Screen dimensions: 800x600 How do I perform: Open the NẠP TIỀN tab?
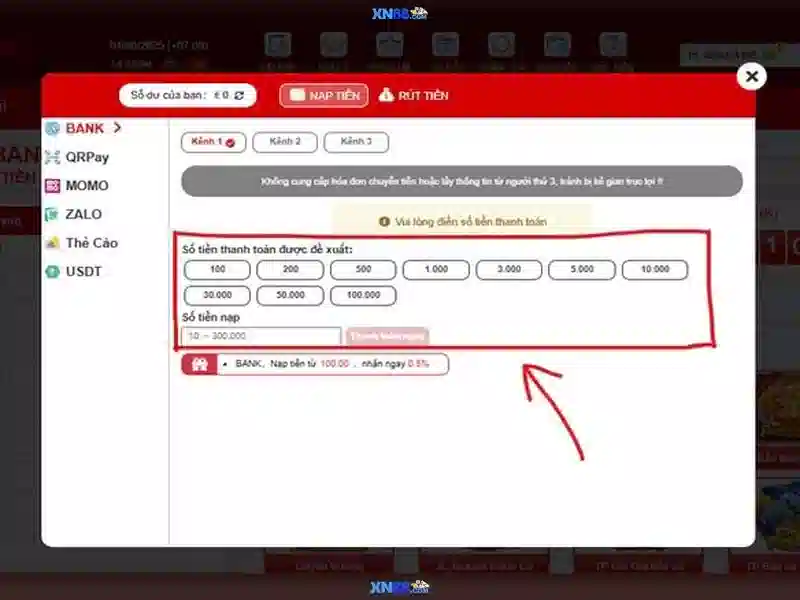324,95
